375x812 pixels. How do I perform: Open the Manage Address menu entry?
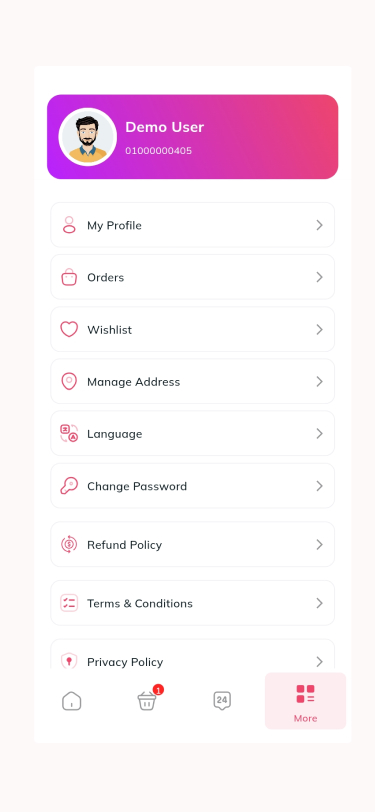point(193,382)
